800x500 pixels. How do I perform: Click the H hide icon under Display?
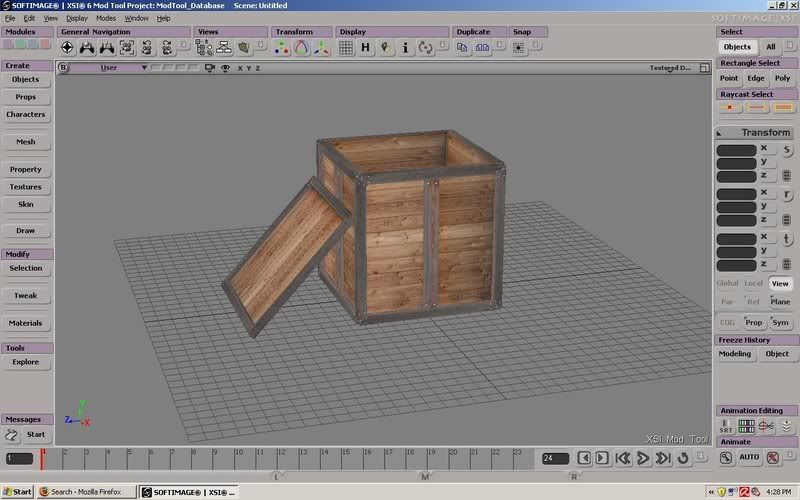(365, 48)
